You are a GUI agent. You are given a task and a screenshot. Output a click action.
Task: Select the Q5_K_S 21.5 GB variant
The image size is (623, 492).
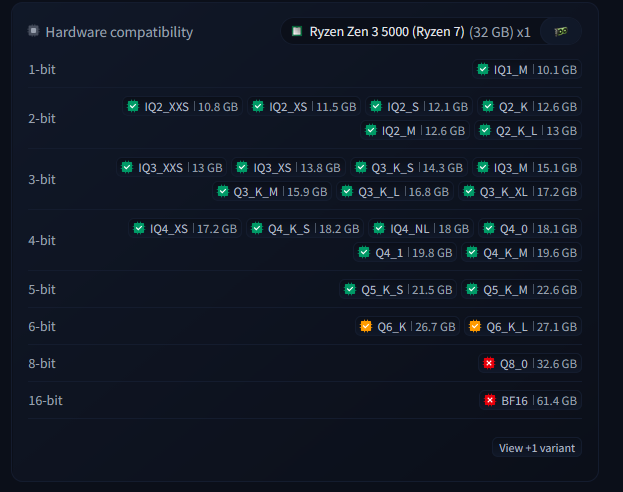[398, 289]
